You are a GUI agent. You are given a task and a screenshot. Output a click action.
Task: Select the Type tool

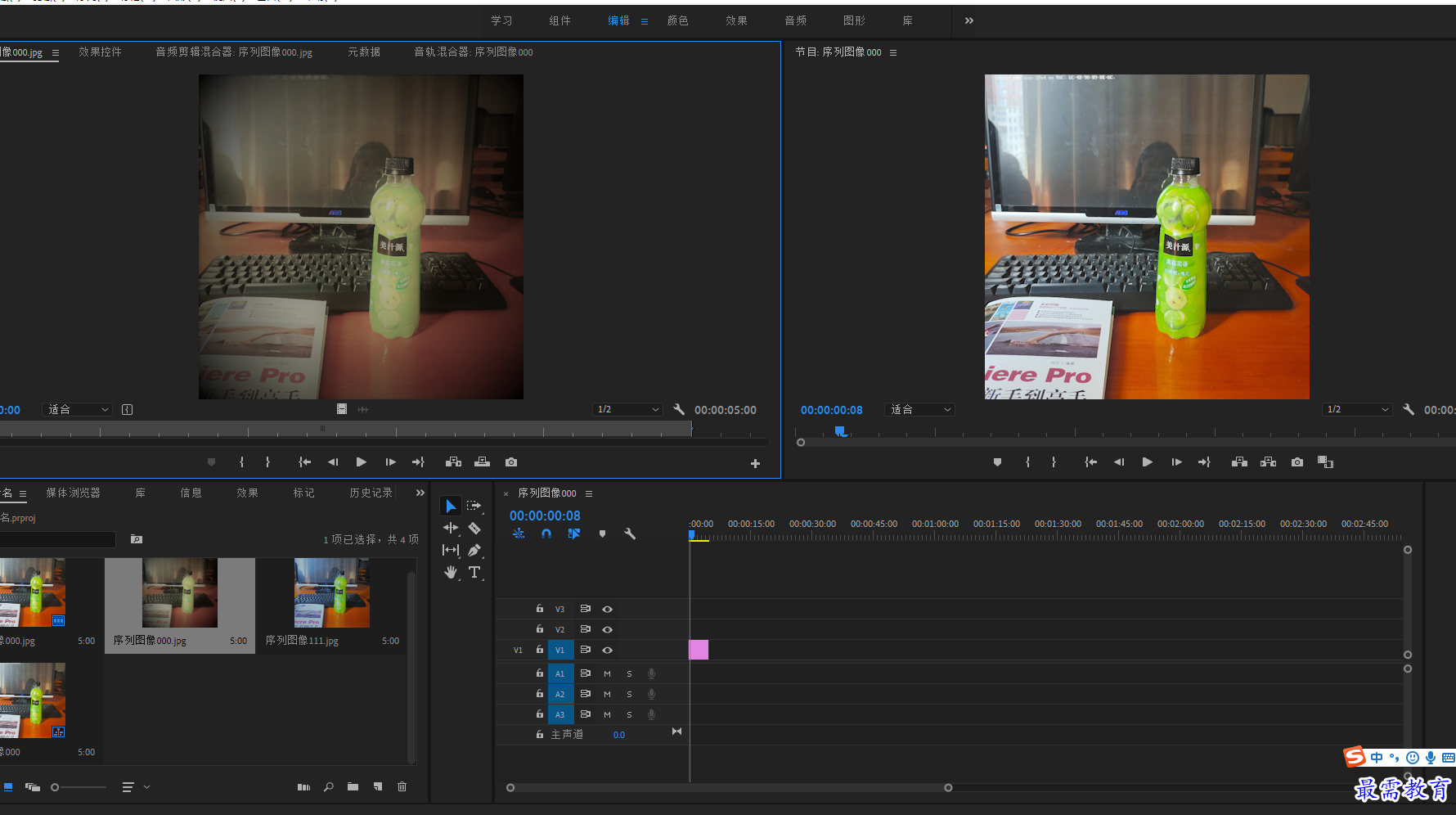click(474, 572)
